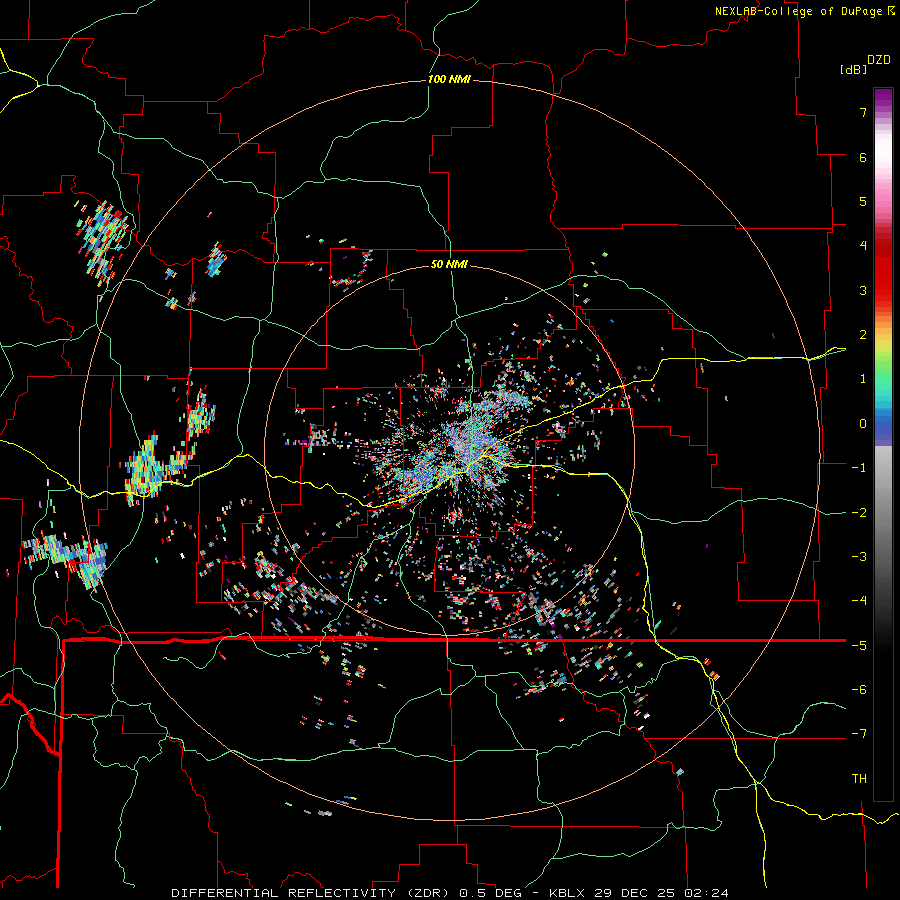Screen dimensions: 900x900
Task: Click the TH threshold label on legend
Action: point(859,779)
